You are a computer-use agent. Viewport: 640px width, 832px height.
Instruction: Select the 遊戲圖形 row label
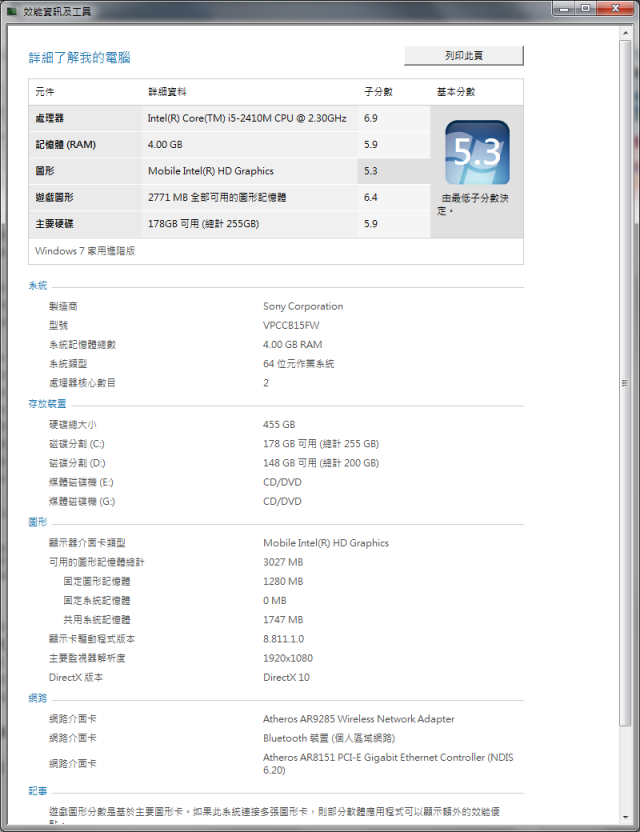tap(54, 197)
